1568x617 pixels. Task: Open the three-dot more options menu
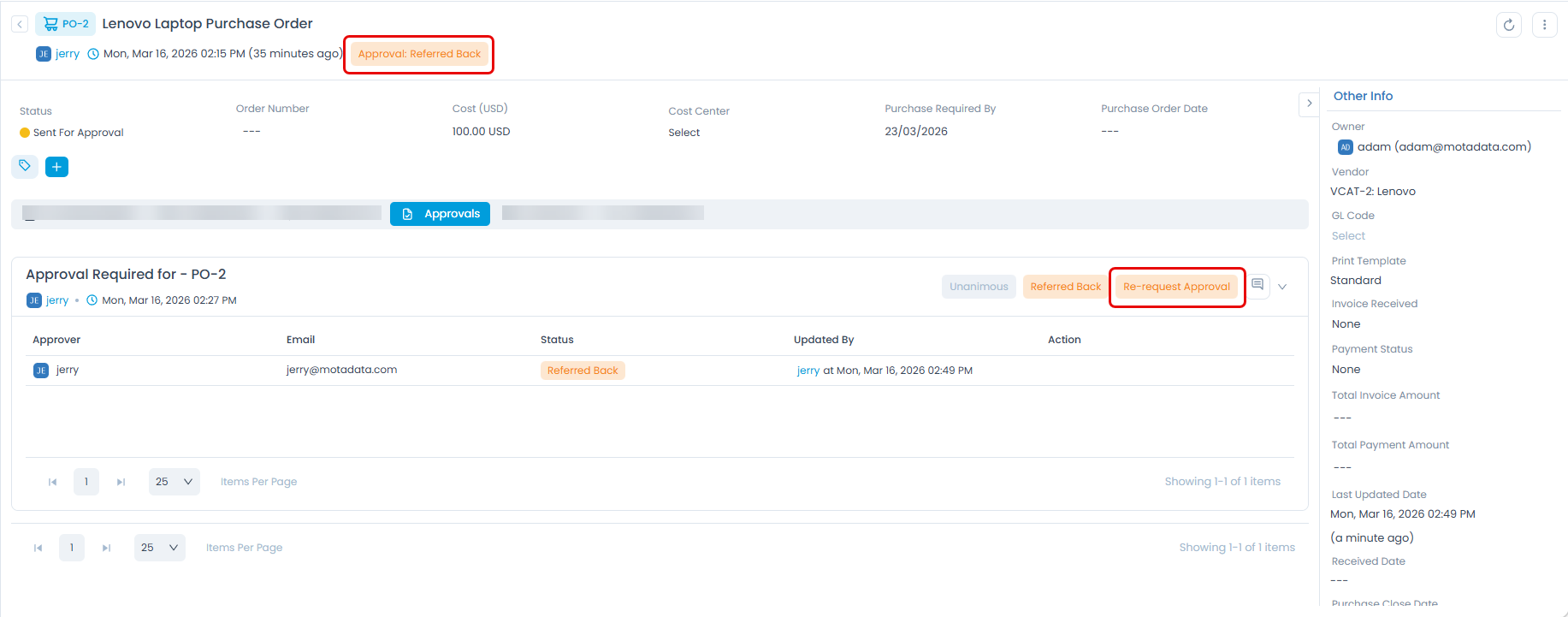click(1544, 25)
